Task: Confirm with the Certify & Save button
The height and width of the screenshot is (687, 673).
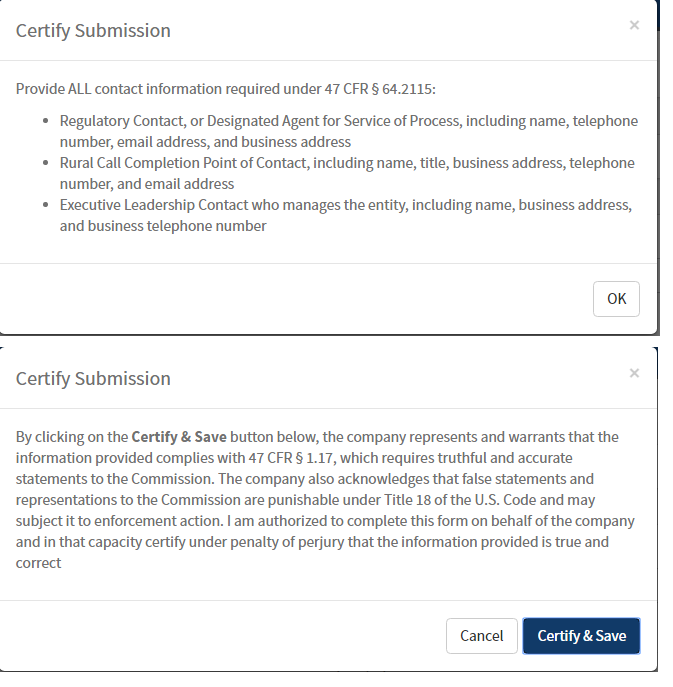Action: tap(581, 636)
